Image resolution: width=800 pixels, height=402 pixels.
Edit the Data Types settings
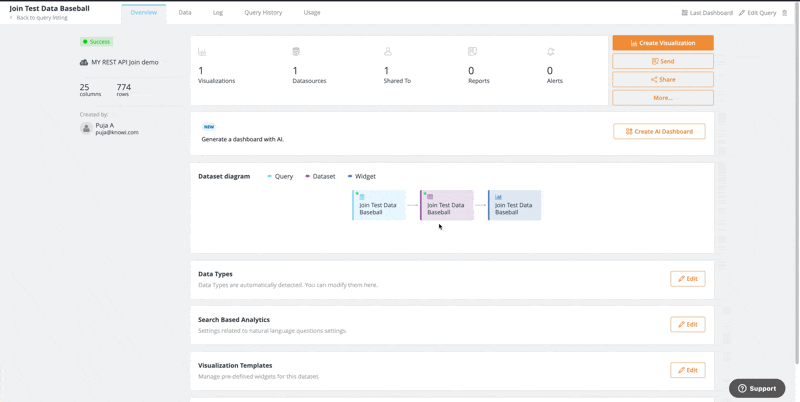(x=687, y=278)
